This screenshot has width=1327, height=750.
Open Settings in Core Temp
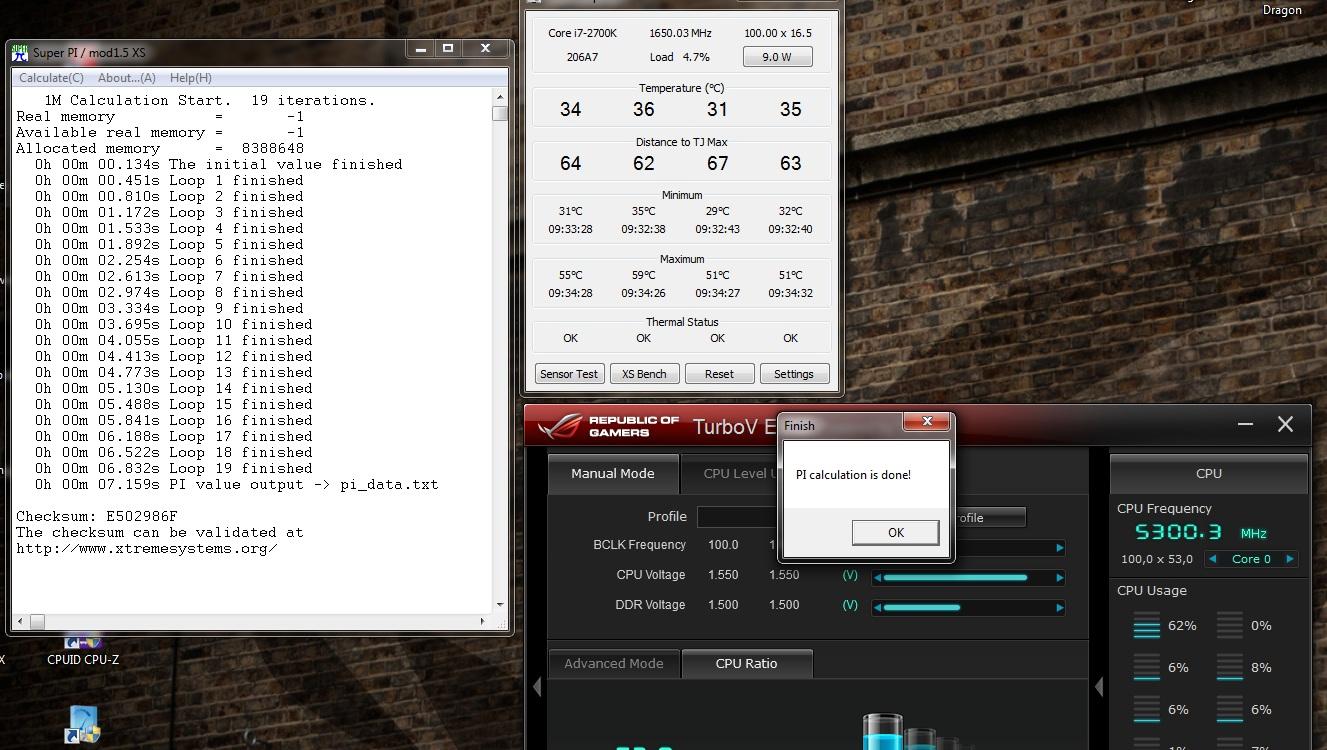click(x=794, y=374)
